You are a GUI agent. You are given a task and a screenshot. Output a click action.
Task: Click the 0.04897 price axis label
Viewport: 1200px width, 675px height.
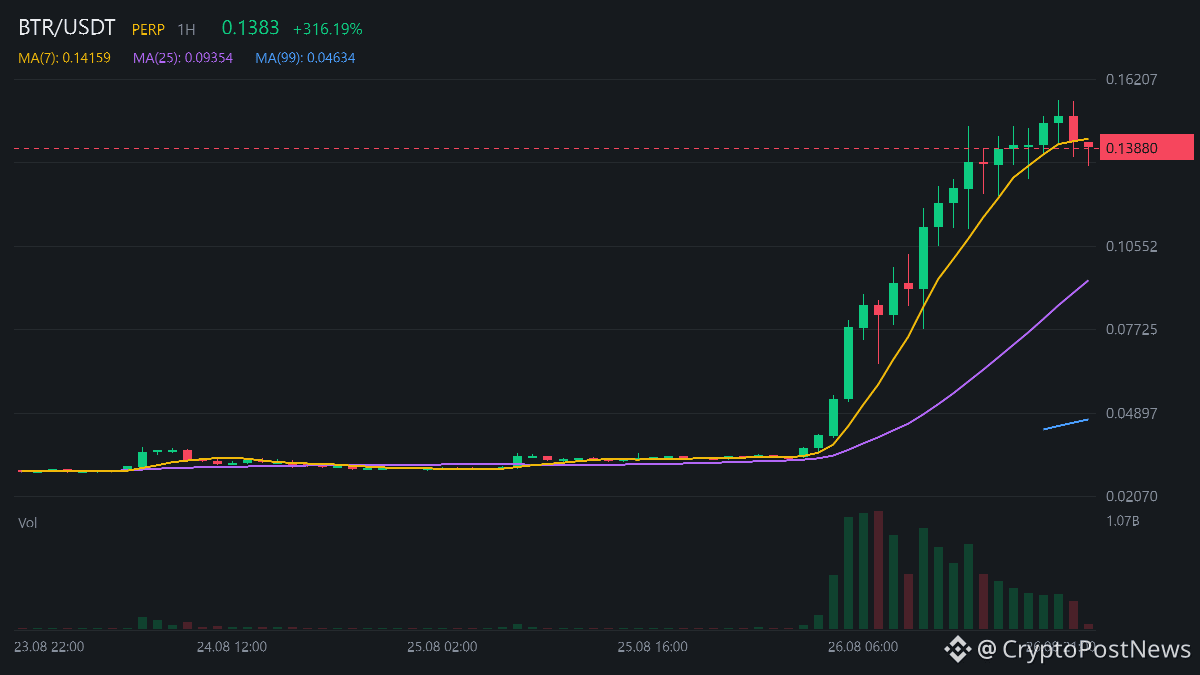tap(1131, 413)
